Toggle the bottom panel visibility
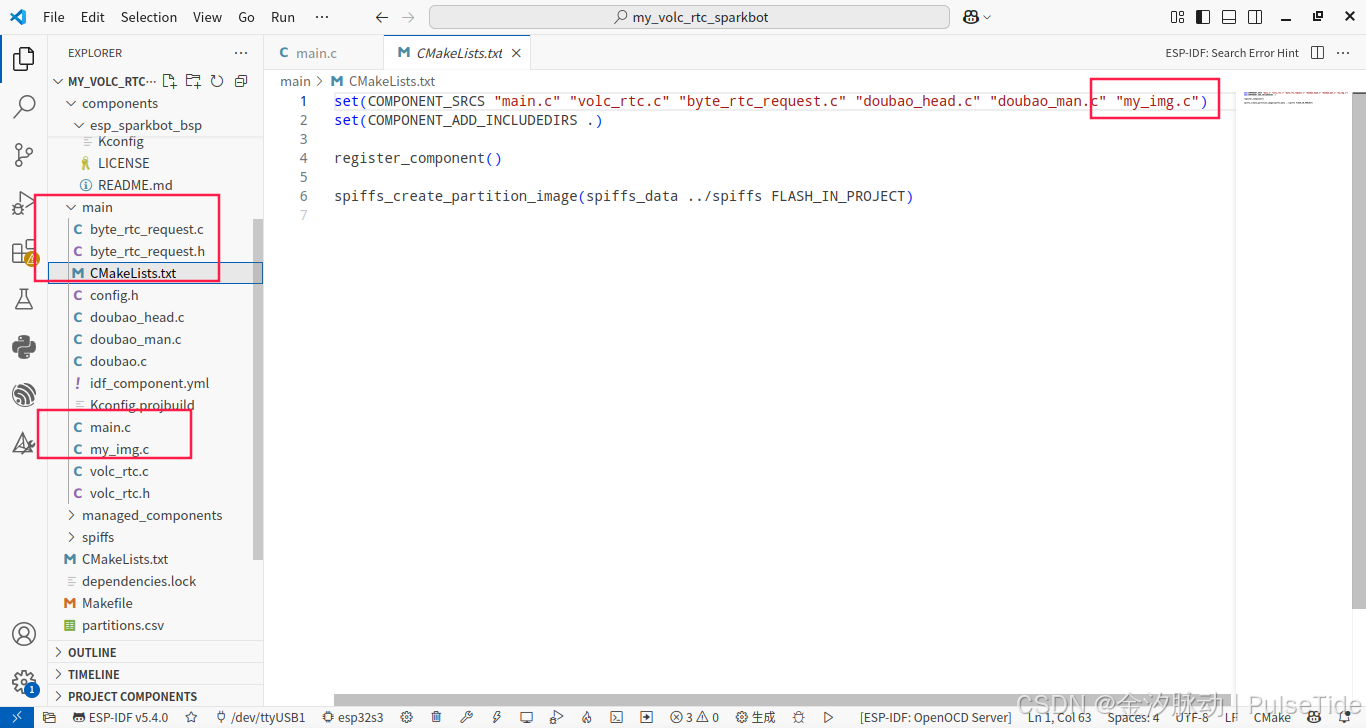Viewport: 1366px width, 728px height. [1229, 17]
